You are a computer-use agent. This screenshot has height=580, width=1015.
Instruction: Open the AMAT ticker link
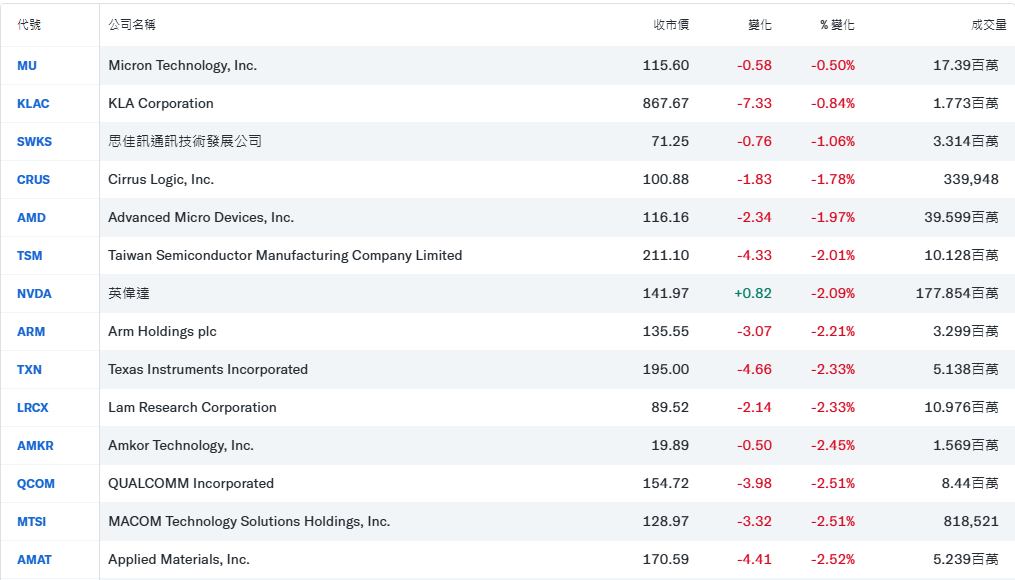click(34, 560)
